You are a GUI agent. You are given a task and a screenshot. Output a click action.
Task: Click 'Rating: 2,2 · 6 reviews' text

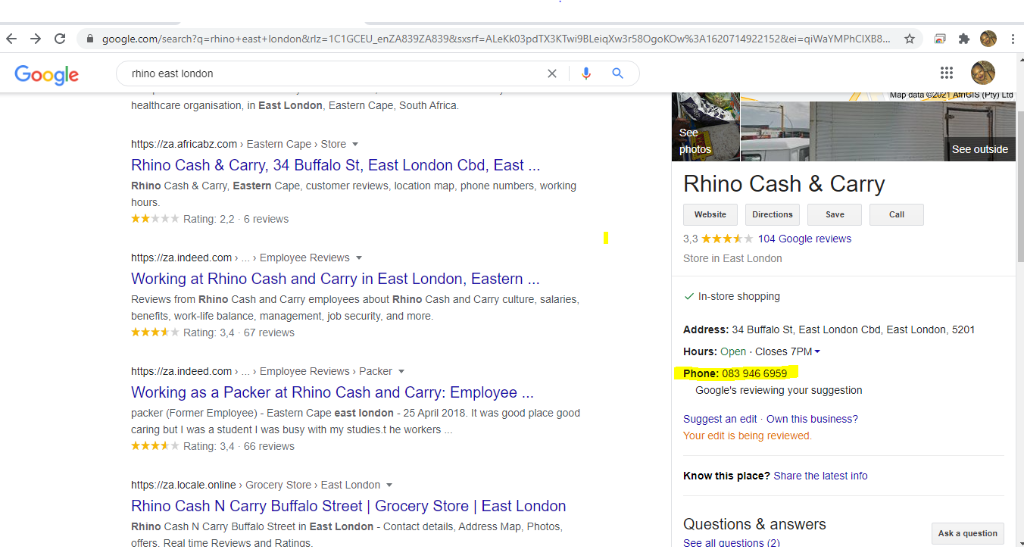point(236,219)
